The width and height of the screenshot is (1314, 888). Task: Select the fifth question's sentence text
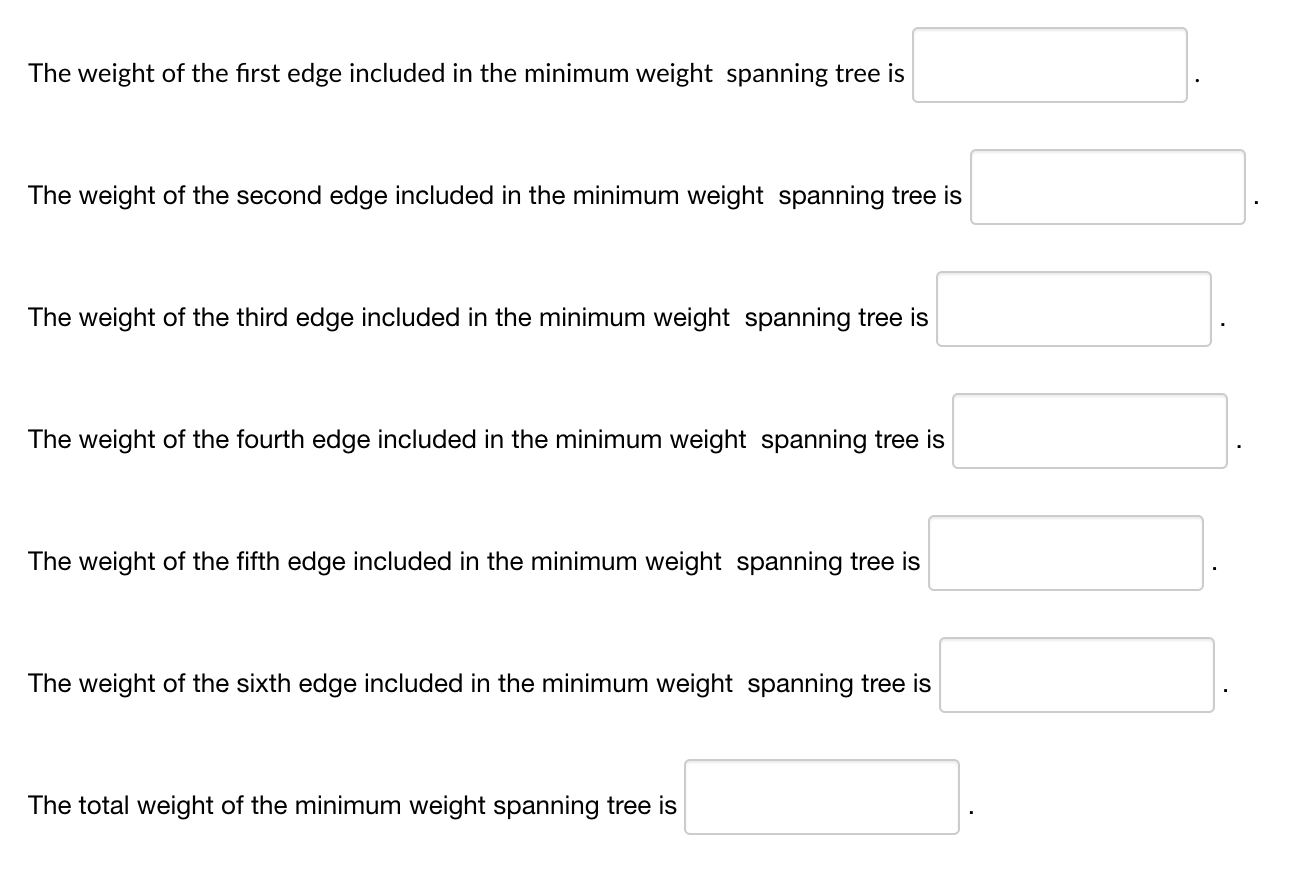473,561
